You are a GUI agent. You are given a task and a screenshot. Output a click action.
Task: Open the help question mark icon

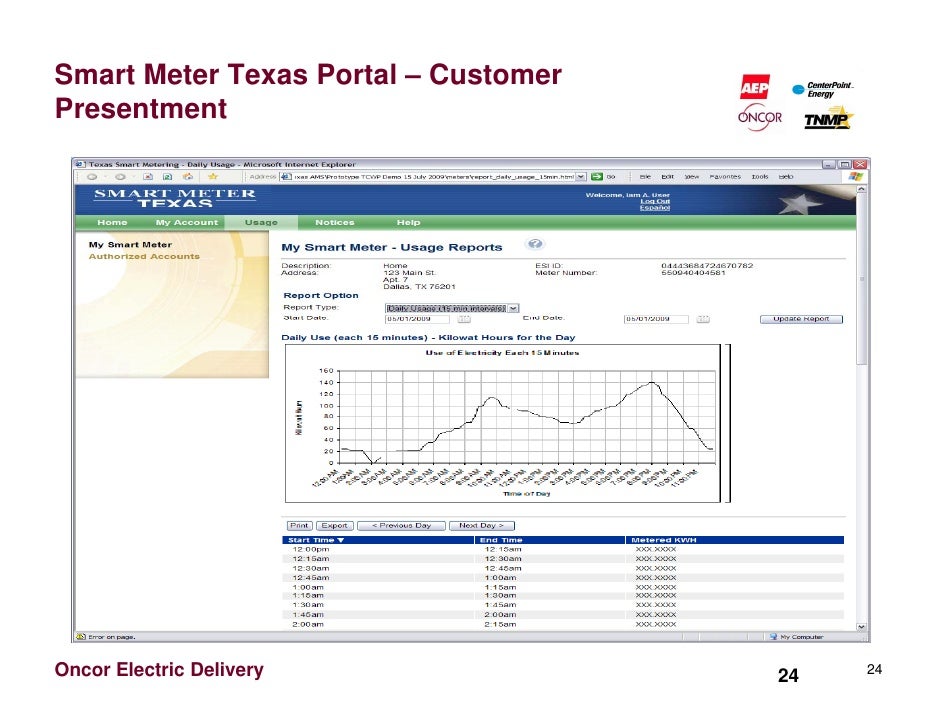pyautogui.click(x=535, y=244)
